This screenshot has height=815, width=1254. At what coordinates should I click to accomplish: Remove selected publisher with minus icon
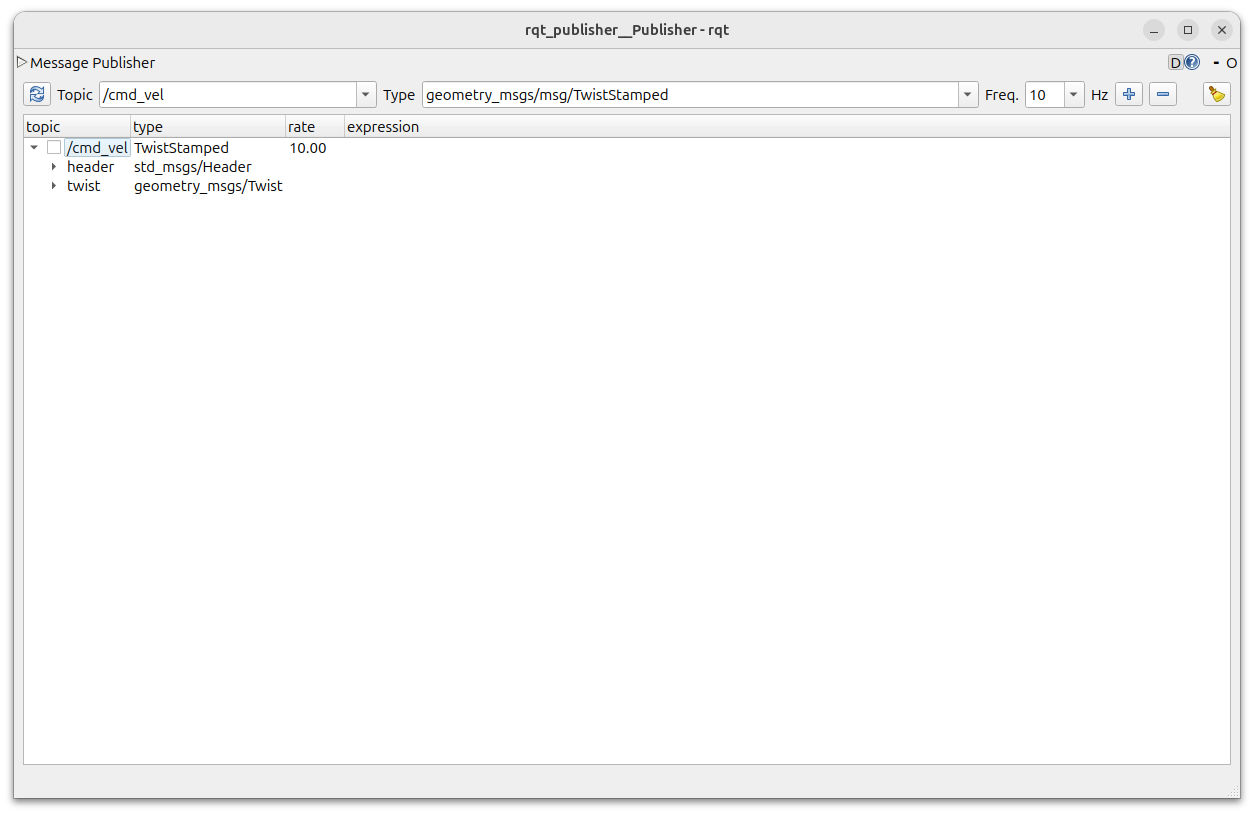point(1163,95)
